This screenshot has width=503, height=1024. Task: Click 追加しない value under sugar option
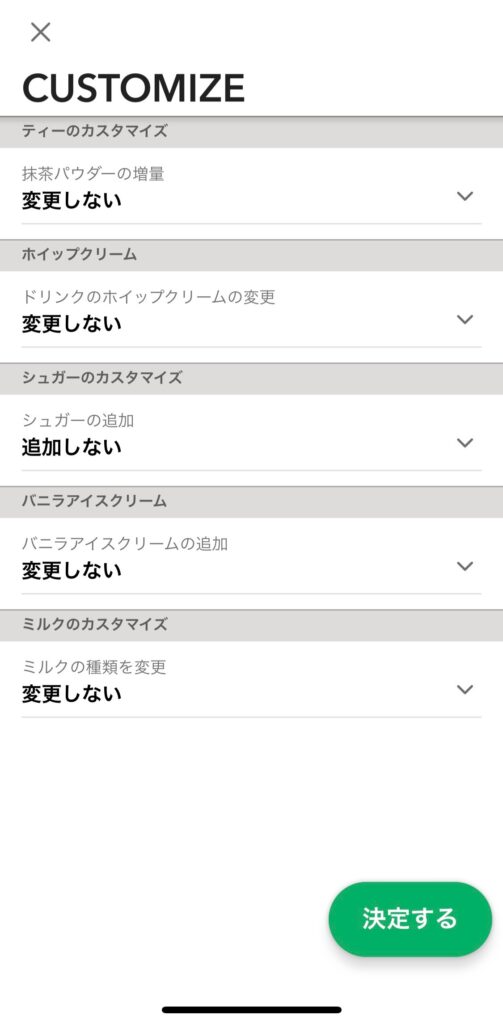click(72, 448)
